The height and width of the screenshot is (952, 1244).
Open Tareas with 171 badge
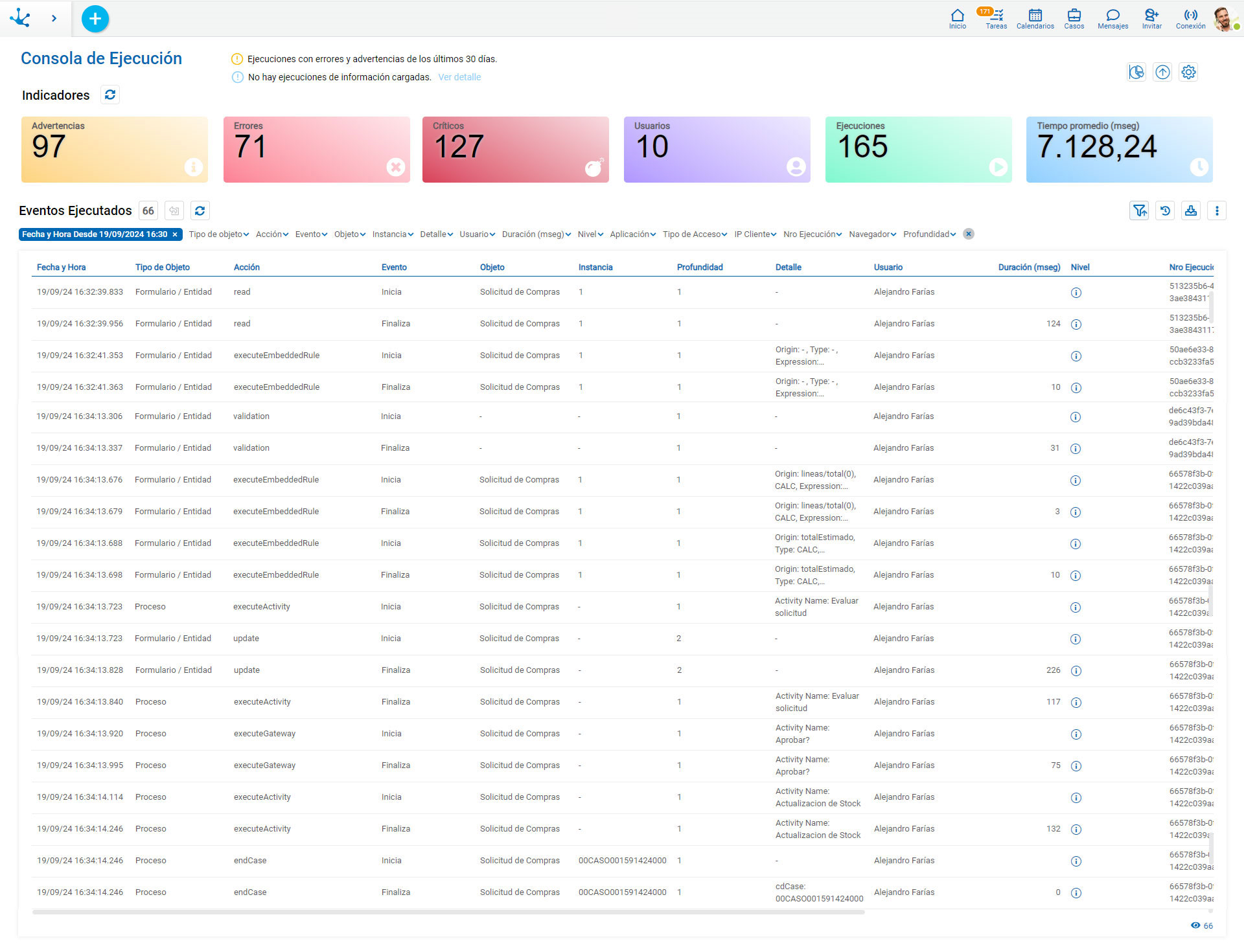pos(996,19)
